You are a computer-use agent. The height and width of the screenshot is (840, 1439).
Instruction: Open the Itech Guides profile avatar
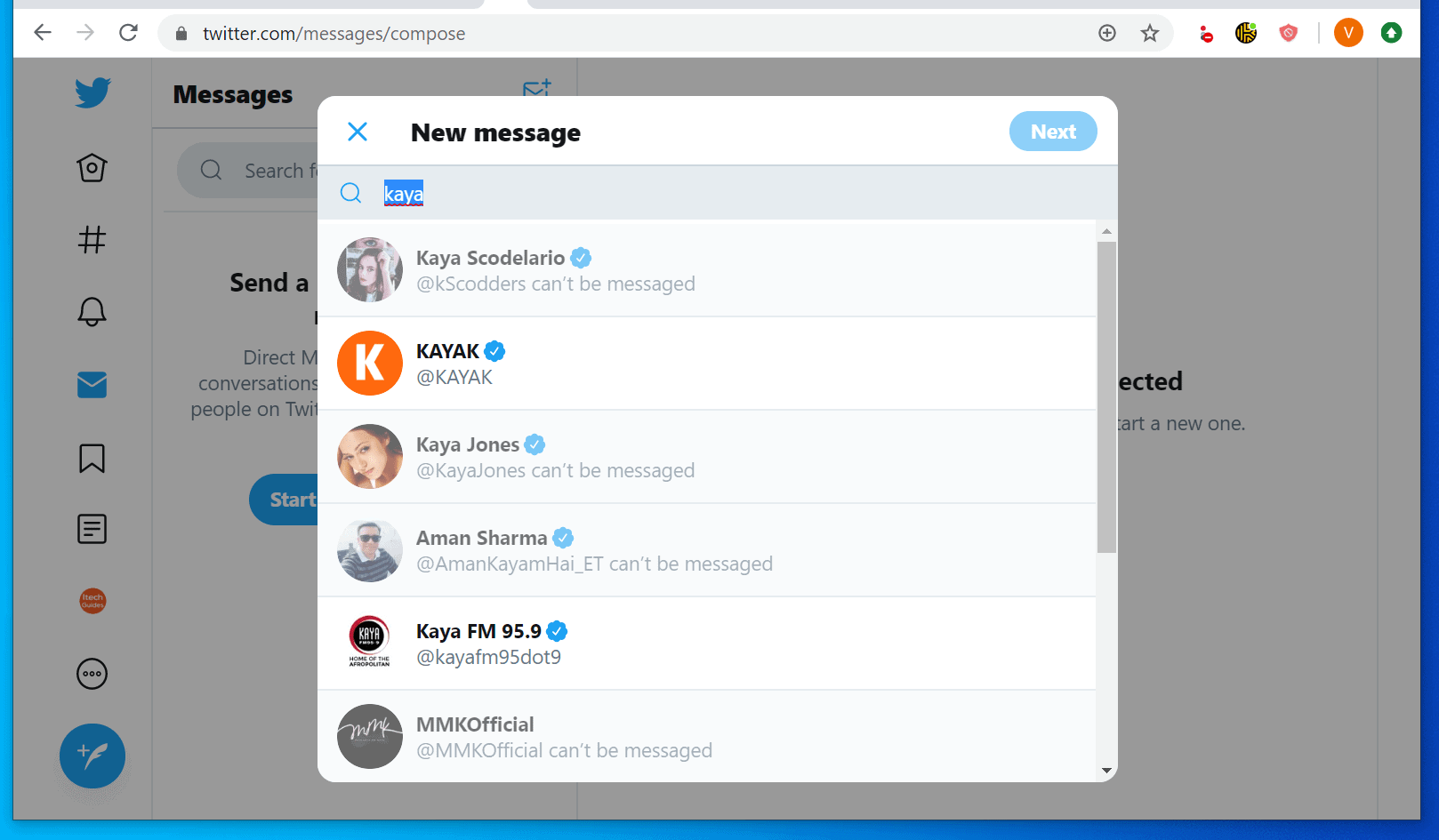click(92, 601)
